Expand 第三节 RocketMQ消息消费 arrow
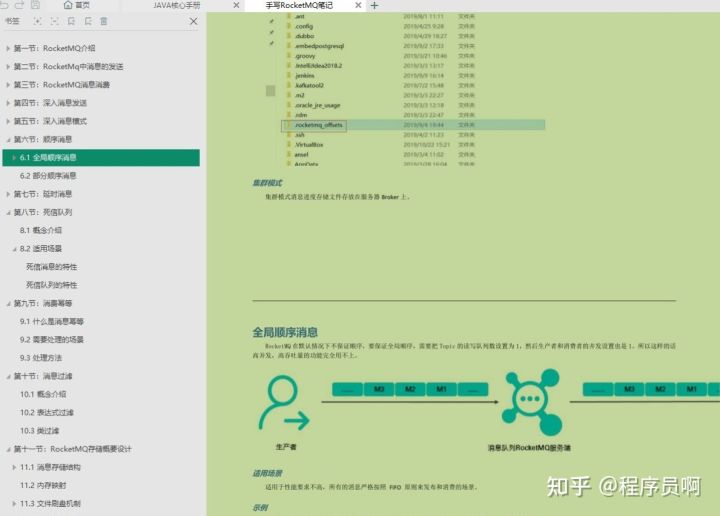Image resolution: width=720 pixels, height=516 pixels. [8, 84]
